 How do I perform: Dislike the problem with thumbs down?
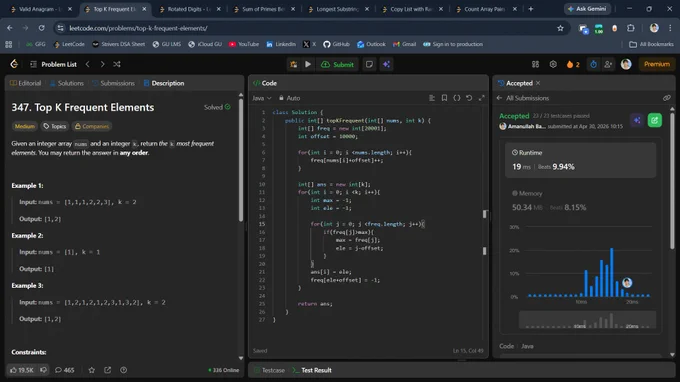tap(43, 370)
